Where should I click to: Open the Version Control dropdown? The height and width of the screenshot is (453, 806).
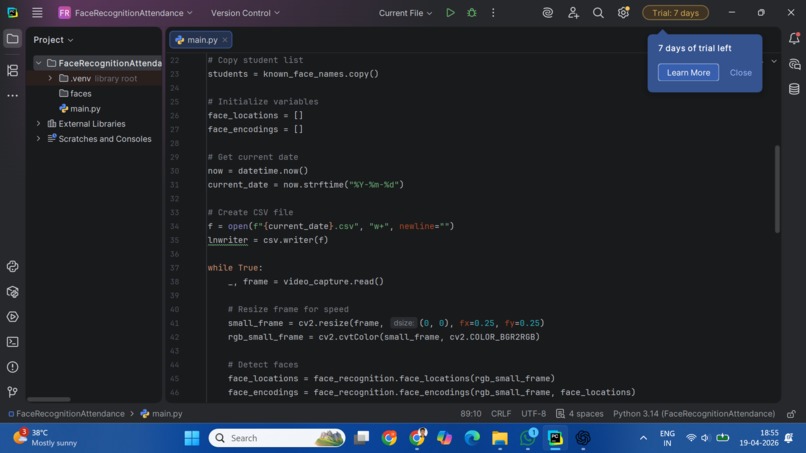(245, 13)
